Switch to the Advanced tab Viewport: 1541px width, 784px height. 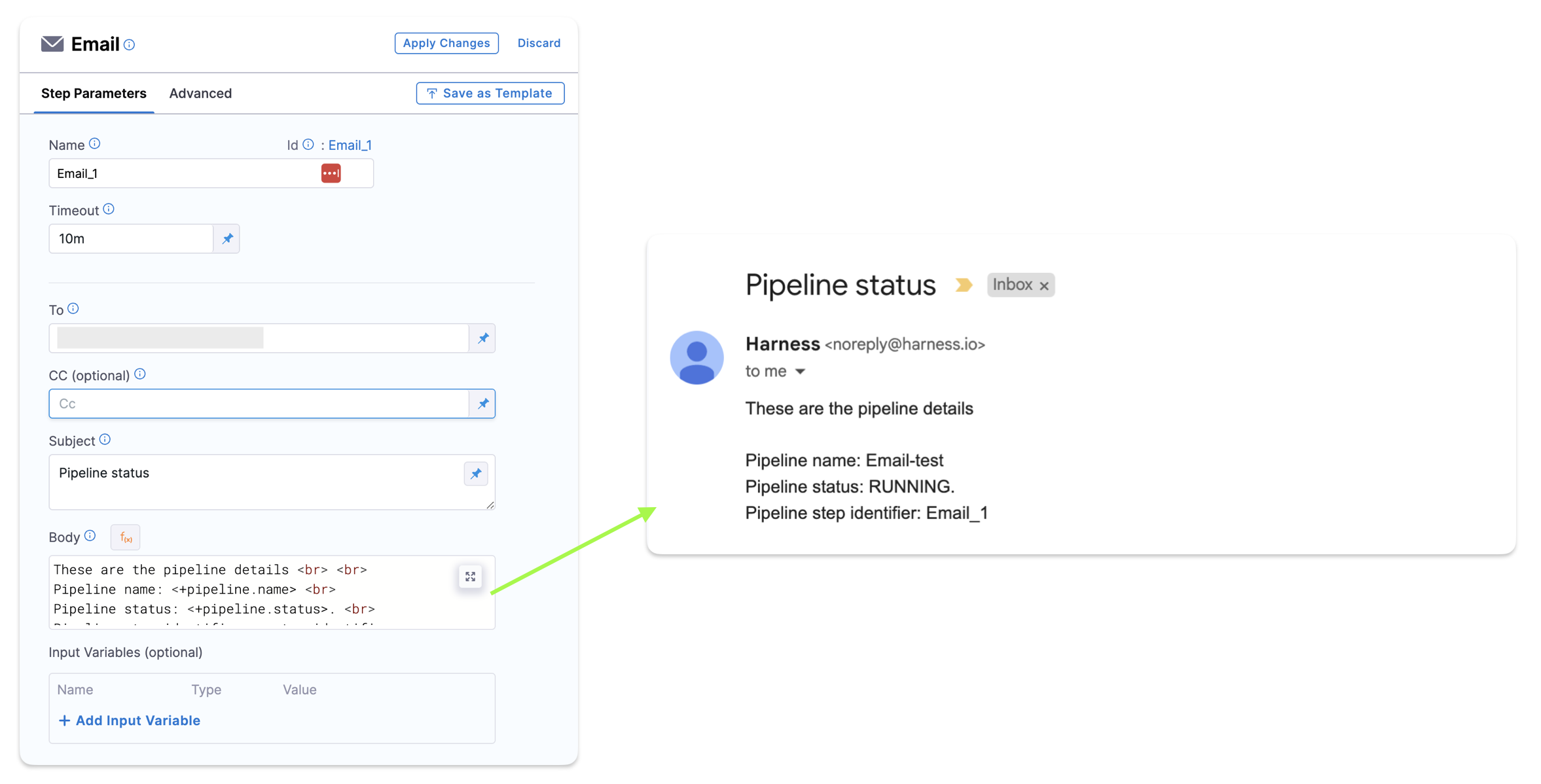click(200, 94)
